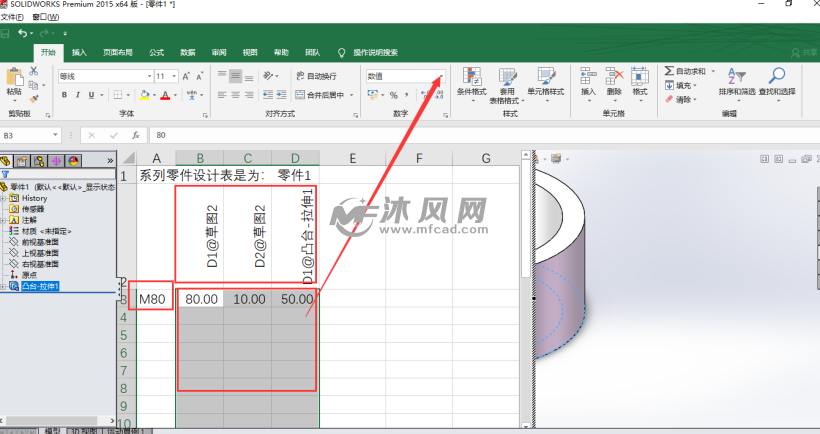Image resolution: width=820 pixels, height=434 pixels.
Task: Click the red font color swatch
Action: [165, 95]
